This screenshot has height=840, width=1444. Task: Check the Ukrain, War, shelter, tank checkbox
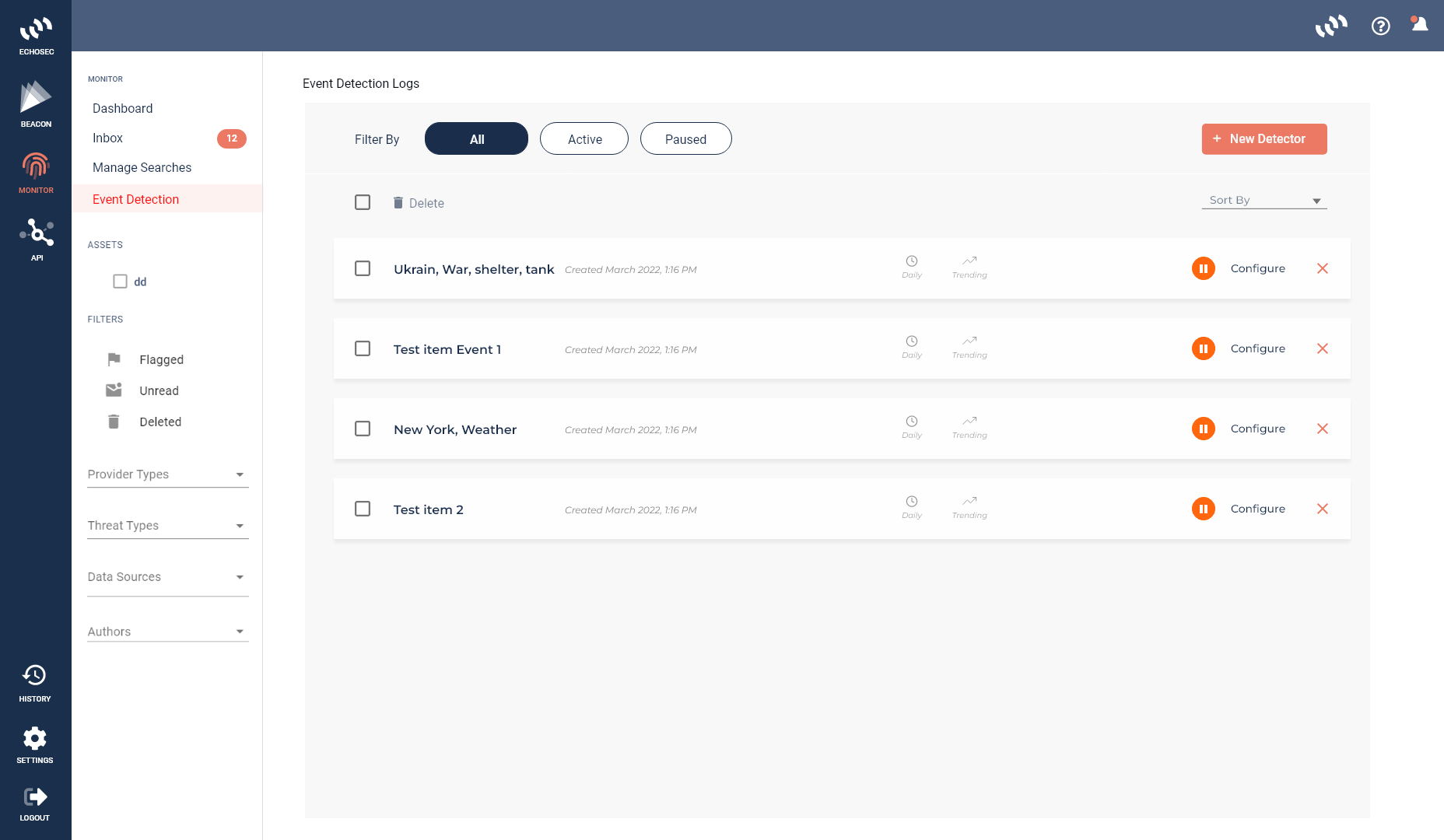[363, 268]
